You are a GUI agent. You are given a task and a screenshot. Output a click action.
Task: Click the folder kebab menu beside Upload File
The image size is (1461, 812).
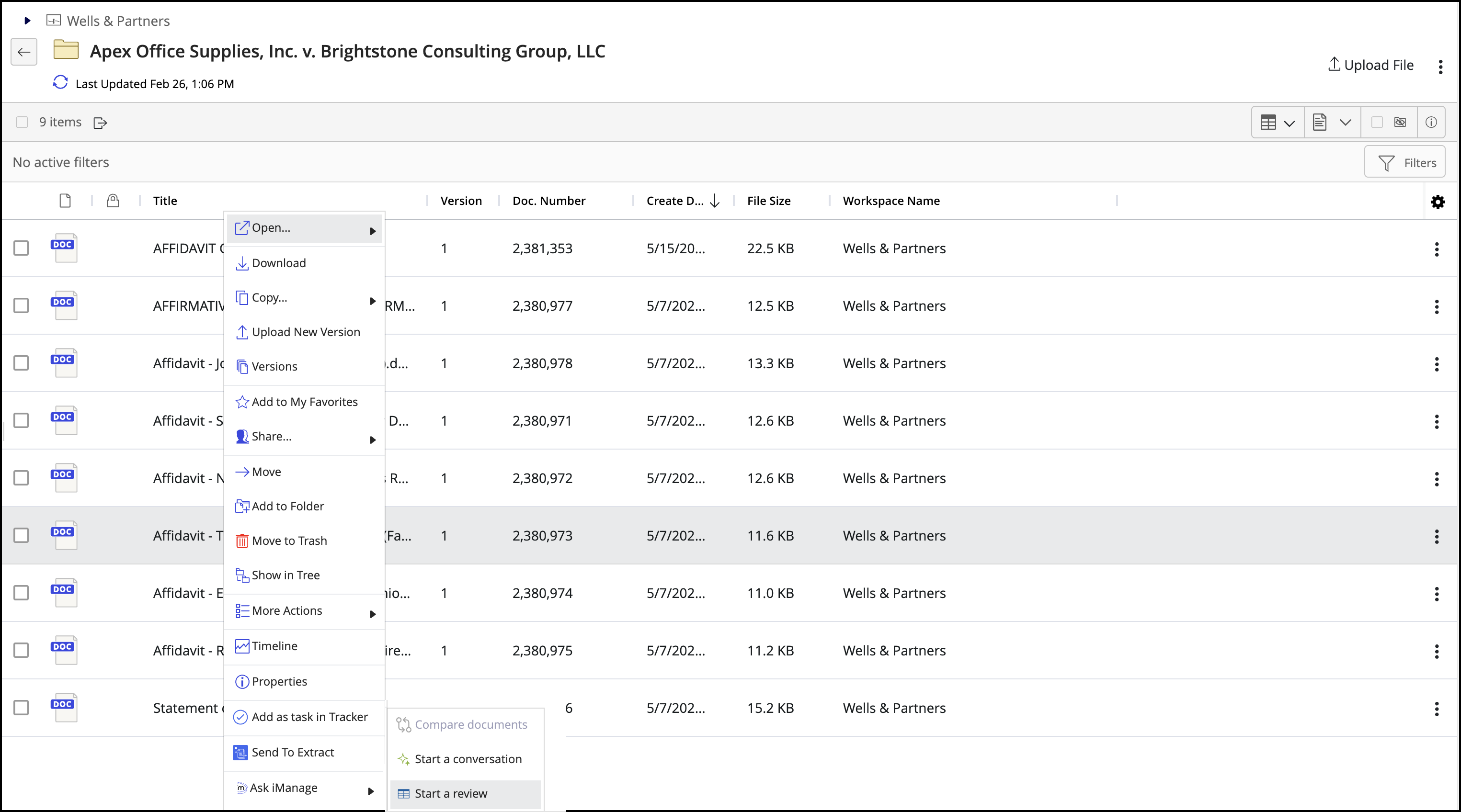pyautogui.click(x=1440, y=67)
